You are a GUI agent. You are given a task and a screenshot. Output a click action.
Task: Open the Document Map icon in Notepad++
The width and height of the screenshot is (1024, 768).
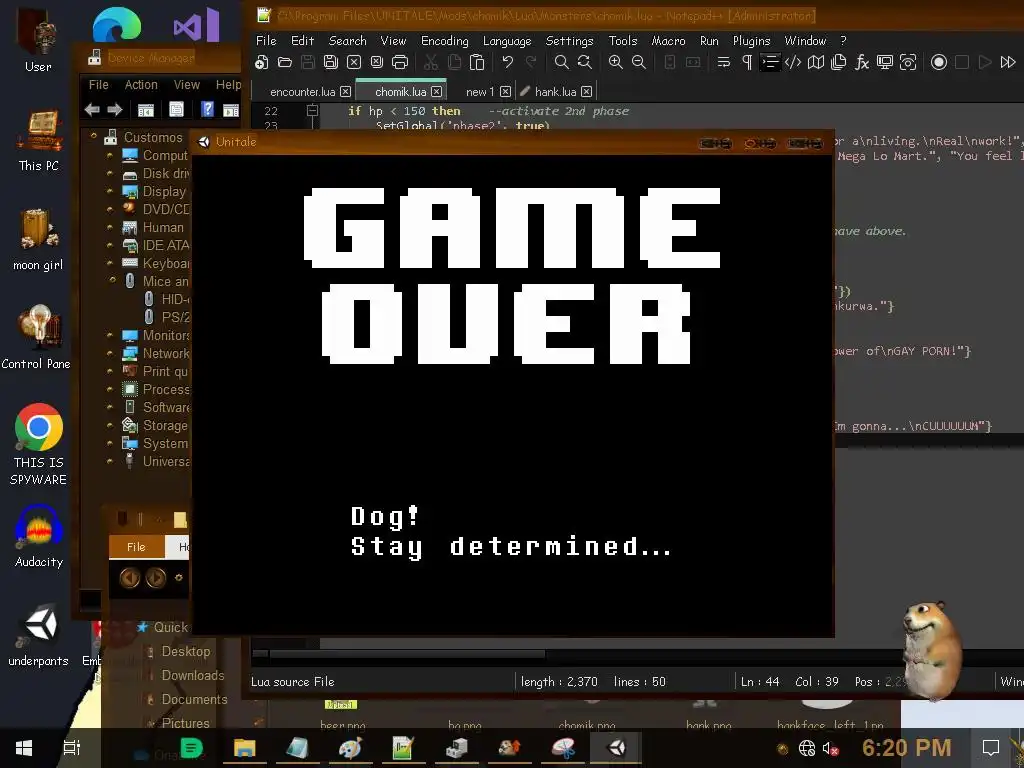pos(816,62)
